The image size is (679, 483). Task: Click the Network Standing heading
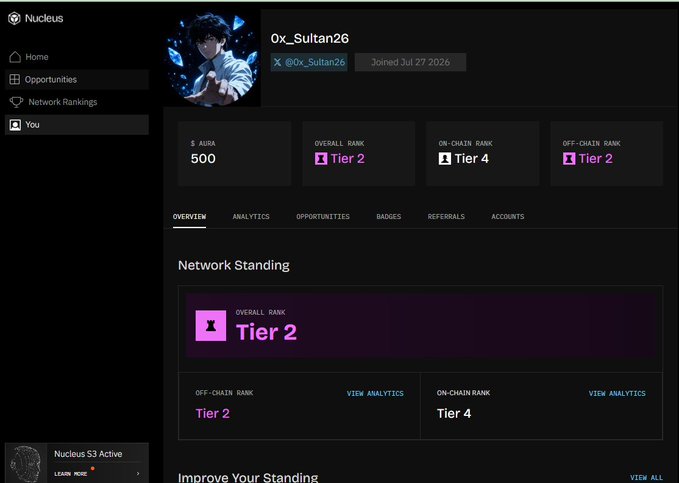click(x=234, y=265)
